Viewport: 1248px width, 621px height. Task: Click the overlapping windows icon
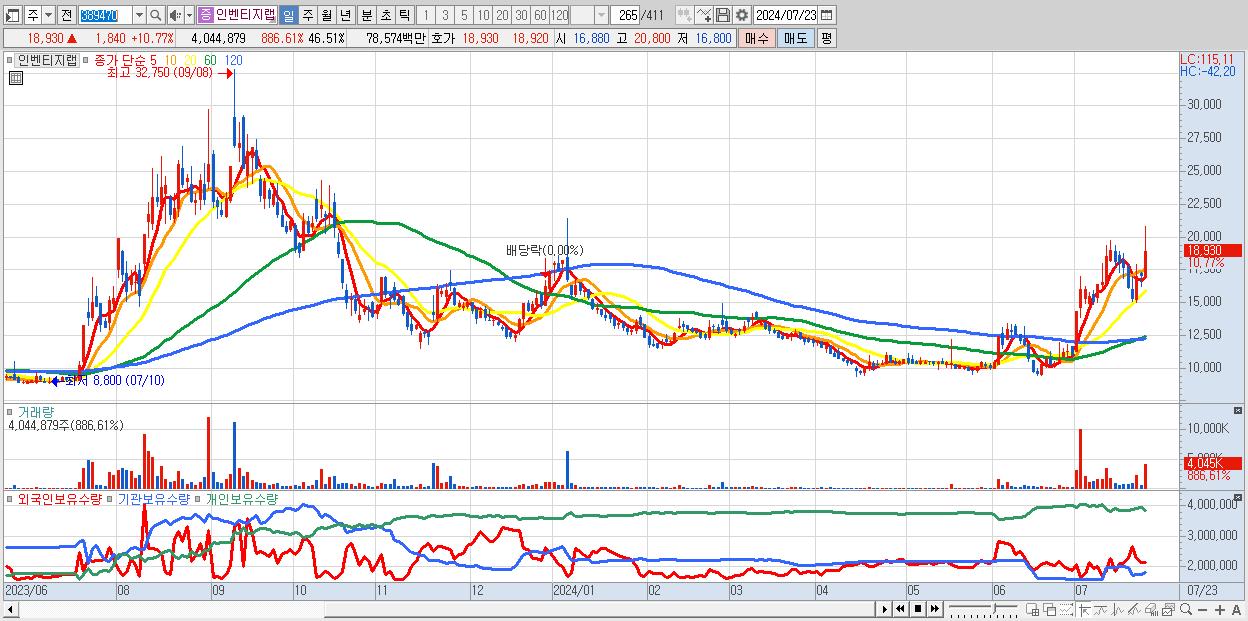(x=1050, y=609)
